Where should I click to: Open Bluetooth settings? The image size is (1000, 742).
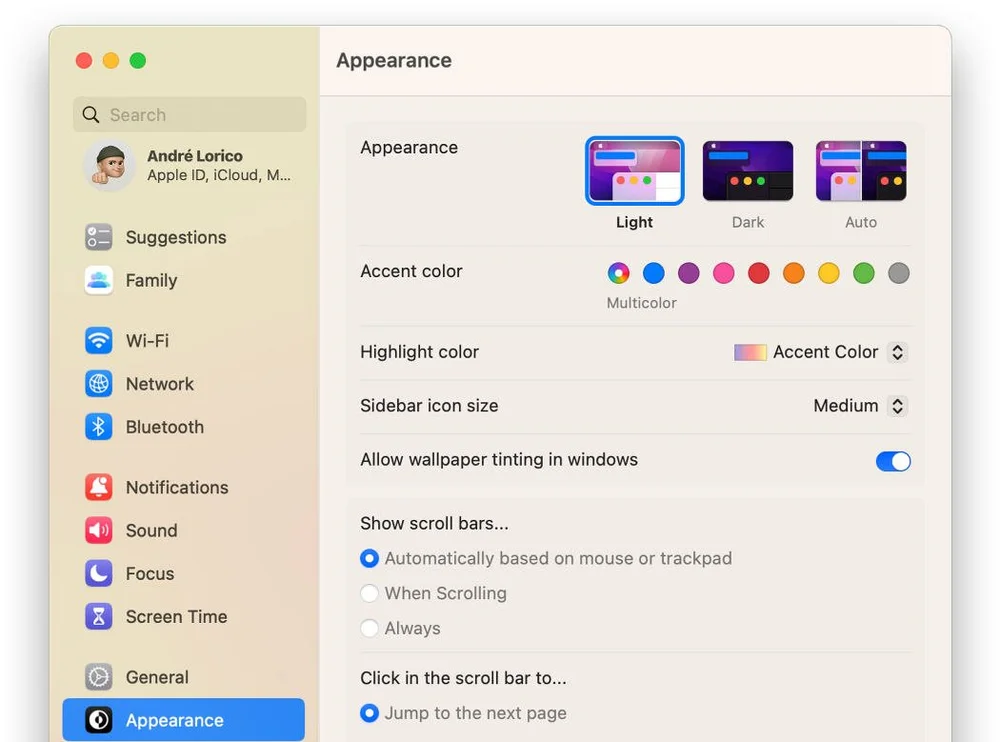pyautogui.click(x=163, y=427)
